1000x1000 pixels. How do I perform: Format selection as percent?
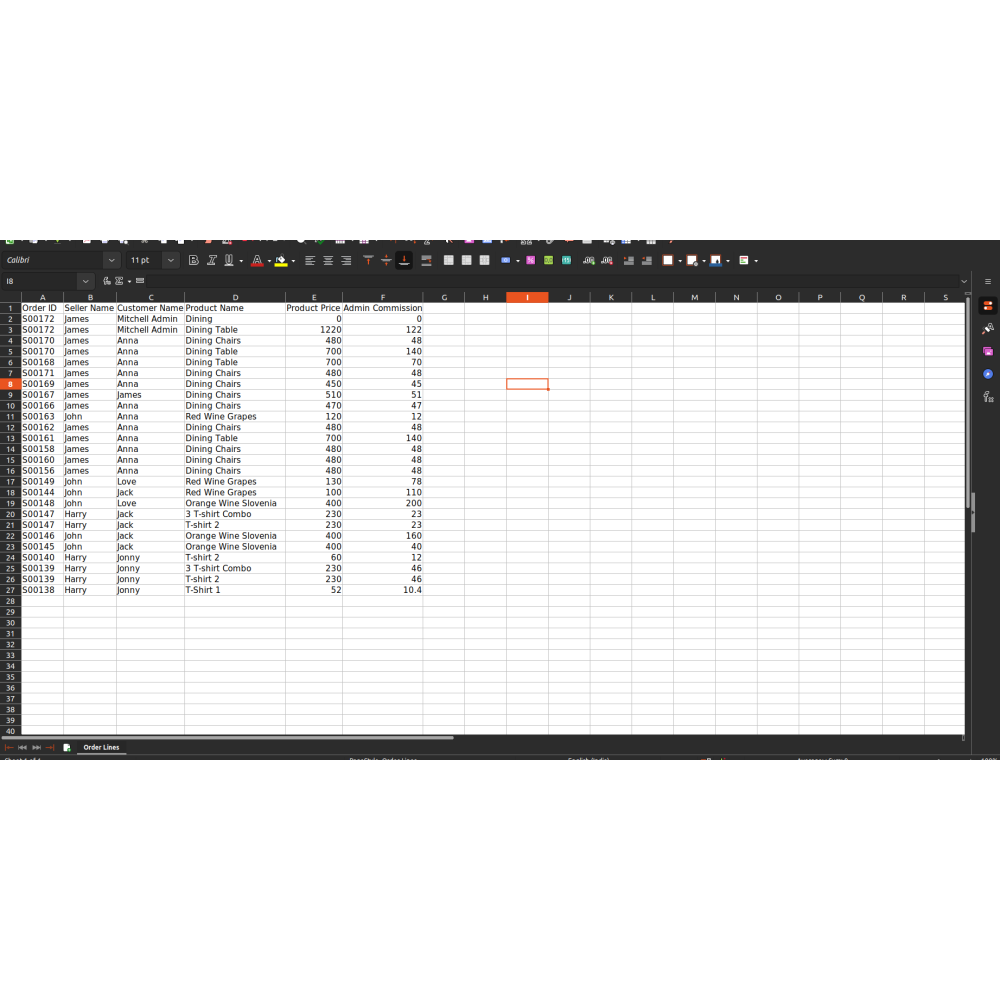coord(530,261)
